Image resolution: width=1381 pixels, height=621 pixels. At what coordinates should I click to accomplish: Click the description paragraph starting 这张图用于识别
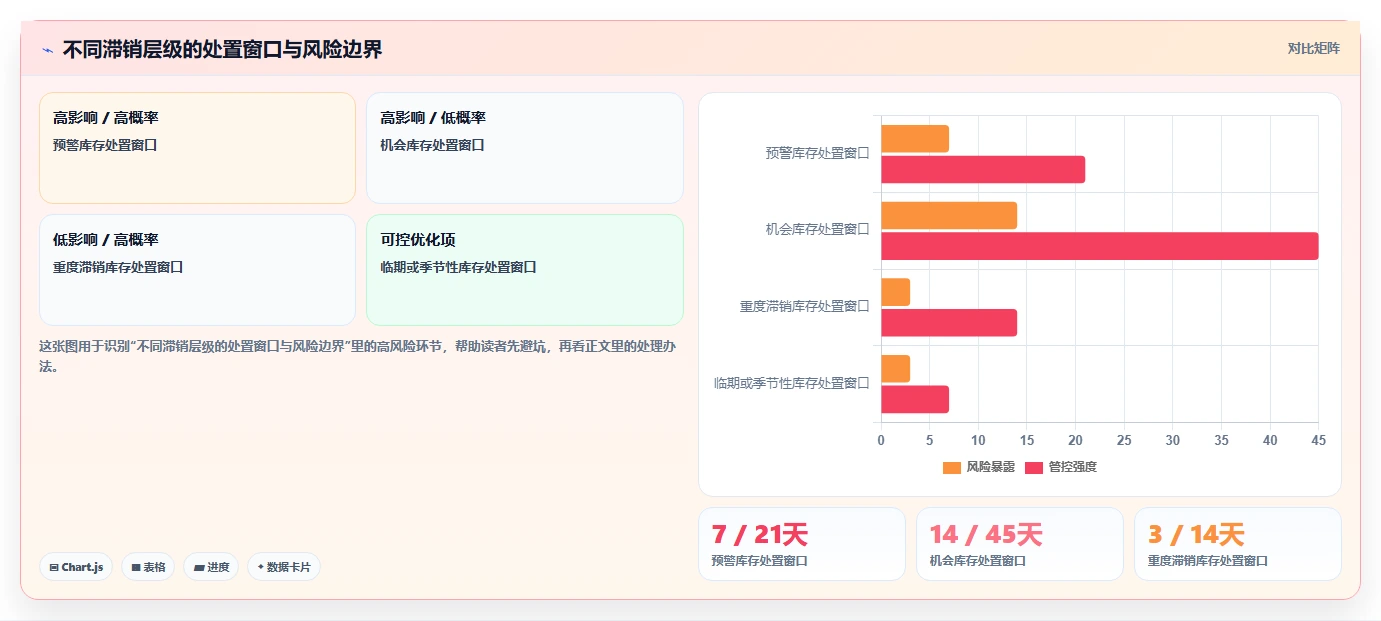tap(360, 357)
